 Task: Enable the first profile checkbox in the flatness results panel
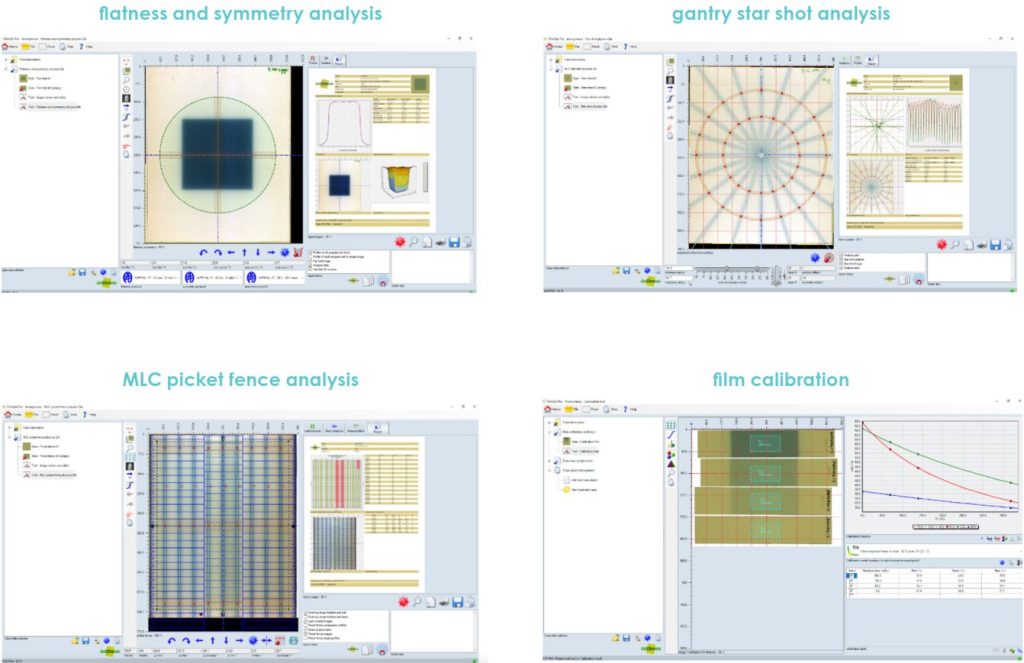tap(308, 253)
